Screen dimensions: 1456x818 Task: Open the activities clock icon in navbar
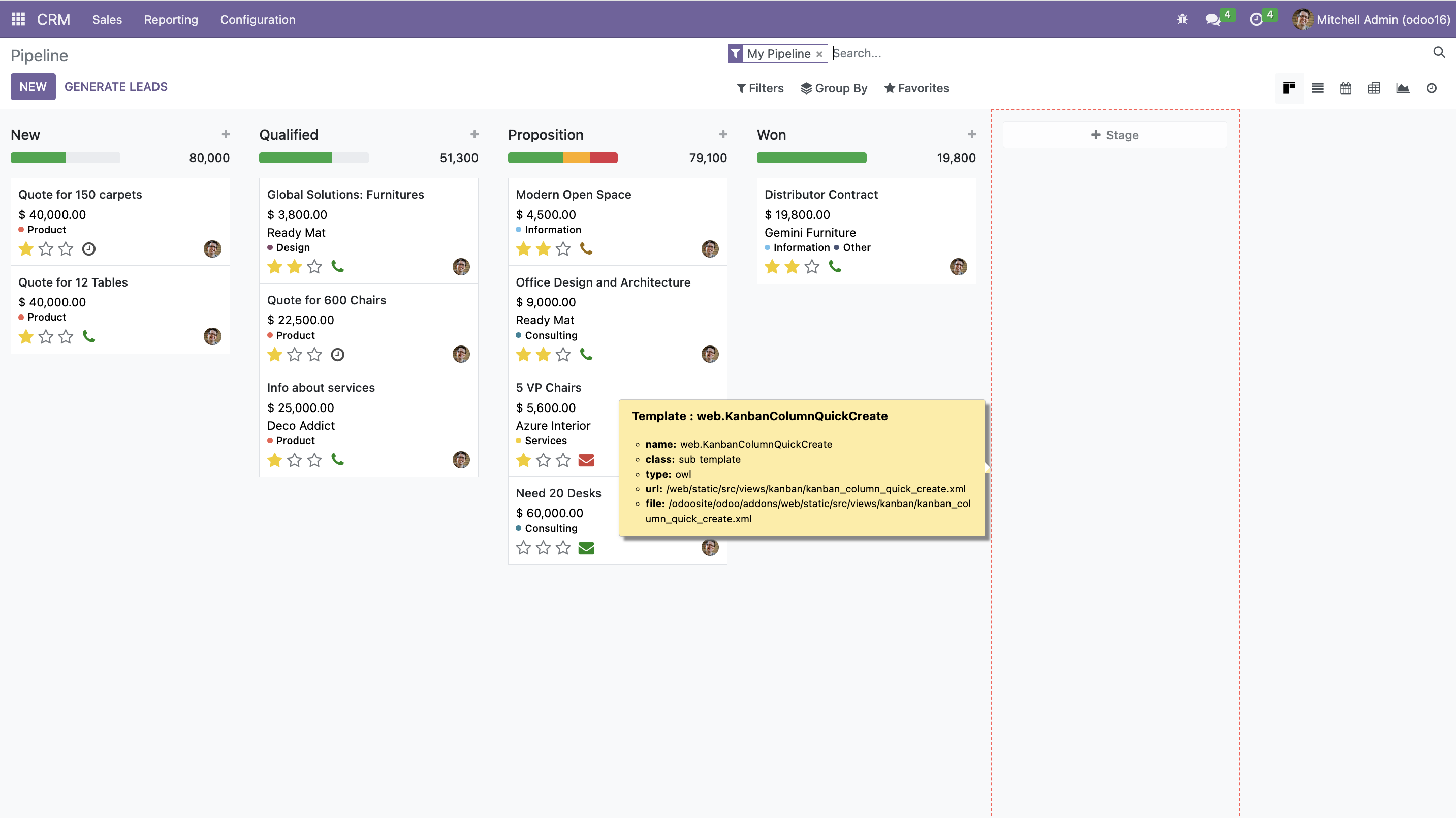pos(1255,19)
